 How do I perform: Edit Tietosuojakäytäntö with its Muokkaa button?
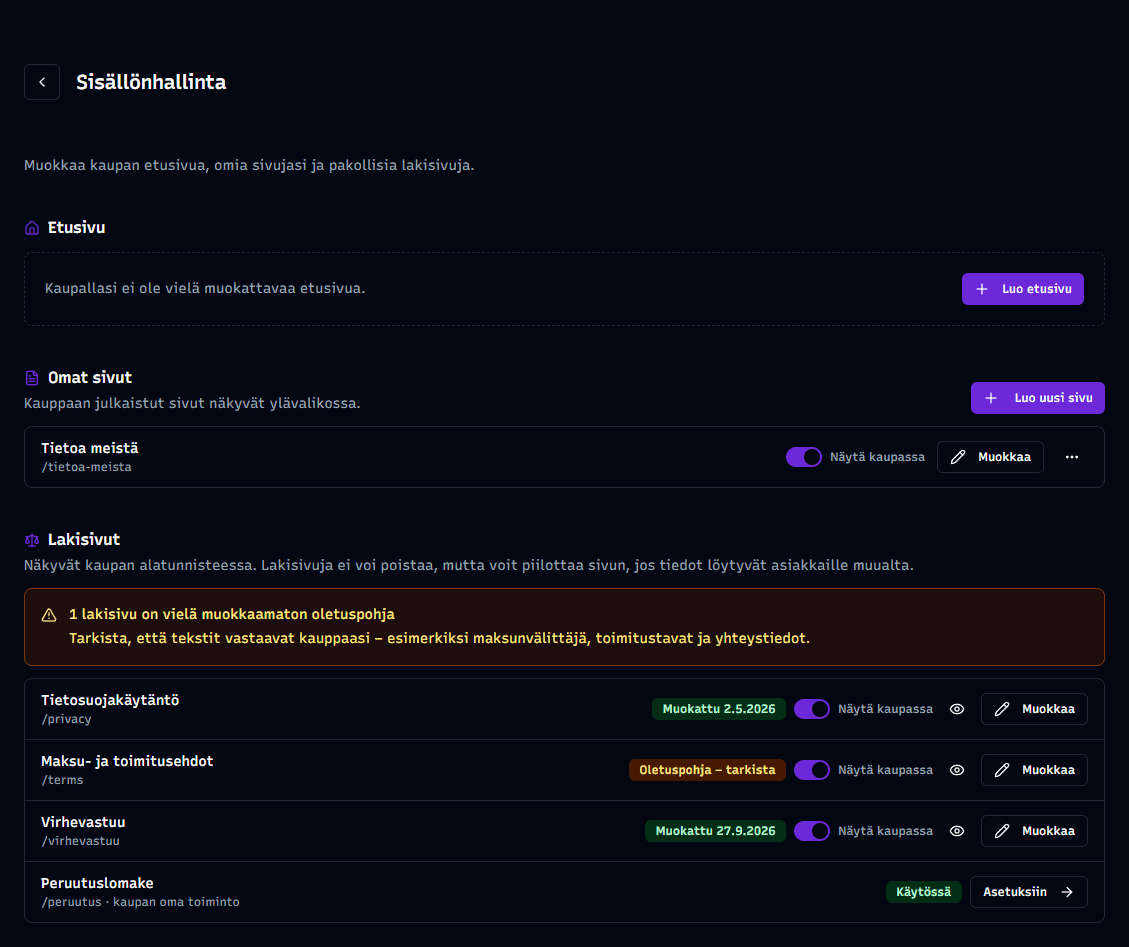(x=1034, y=709)
